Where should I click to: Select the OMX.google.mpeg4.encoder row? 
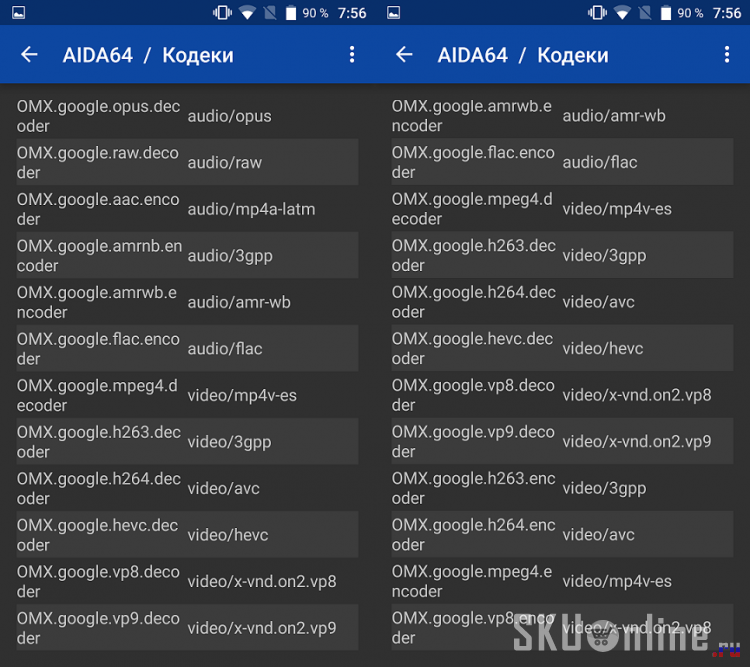562,580
